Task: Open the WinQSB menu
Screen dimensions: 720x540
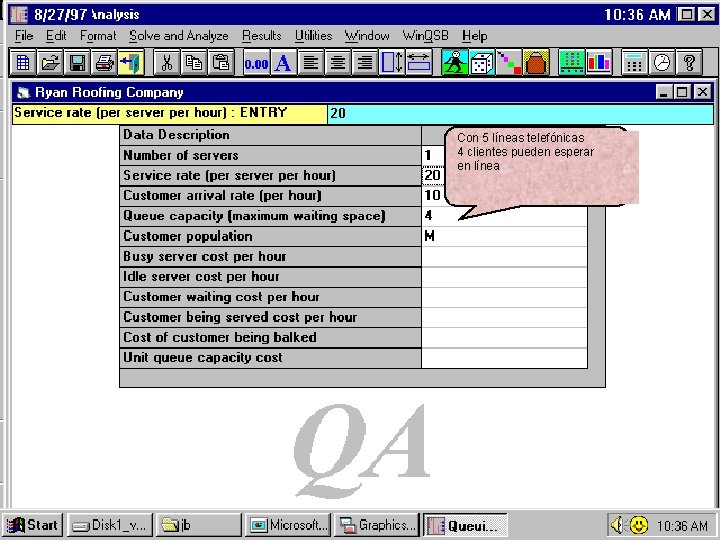Action: 426,35
